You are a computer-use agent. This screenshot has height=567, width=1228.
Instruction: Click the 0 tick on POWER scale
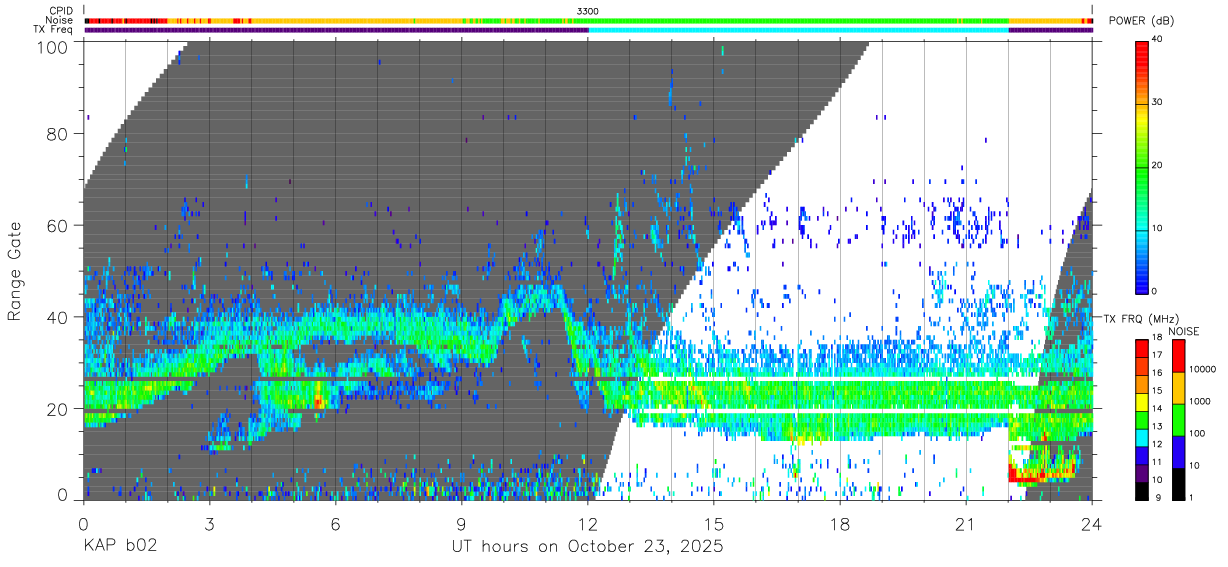click(1154, 291)
